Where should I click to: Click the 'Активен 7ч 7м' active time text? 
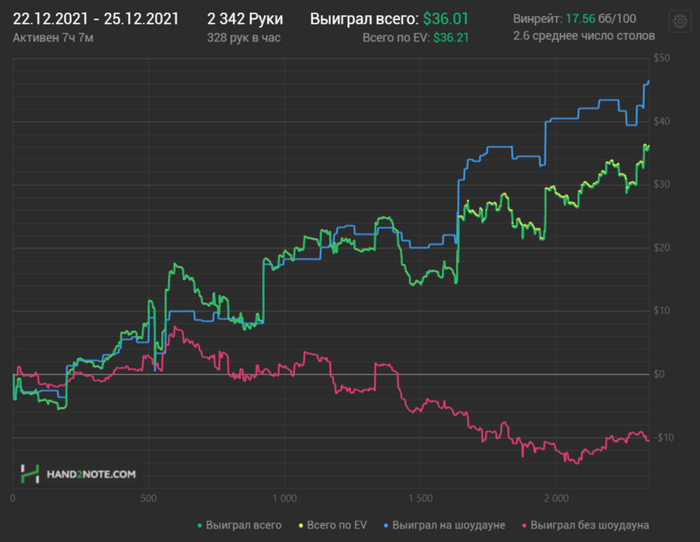click(x=53, y=38)
